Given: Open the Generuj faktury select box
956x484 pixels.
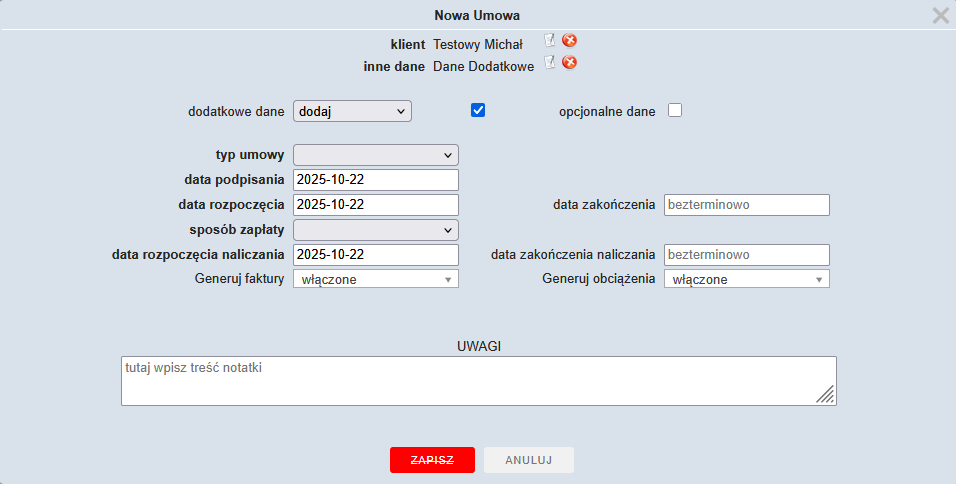Looking at the screenshot, I should click(375, 280).
